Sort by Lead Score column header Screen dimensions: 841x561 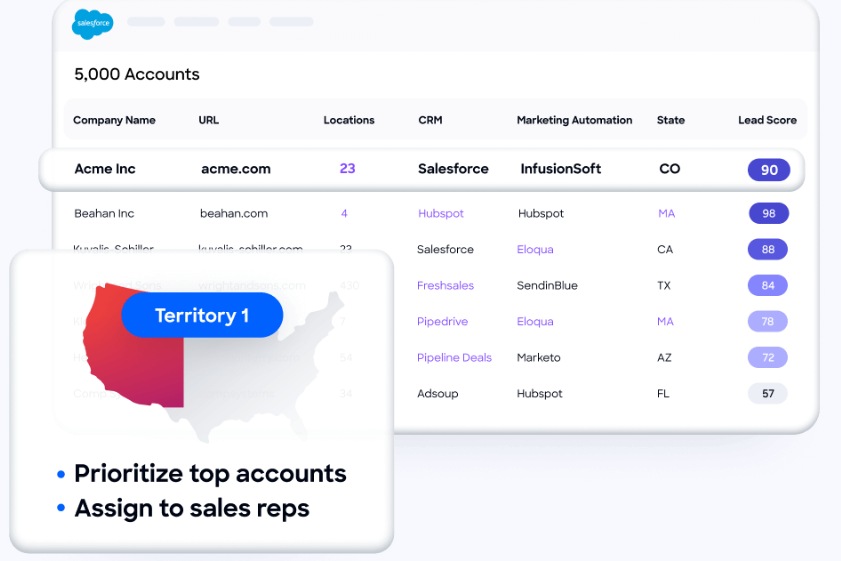[767, 120]
